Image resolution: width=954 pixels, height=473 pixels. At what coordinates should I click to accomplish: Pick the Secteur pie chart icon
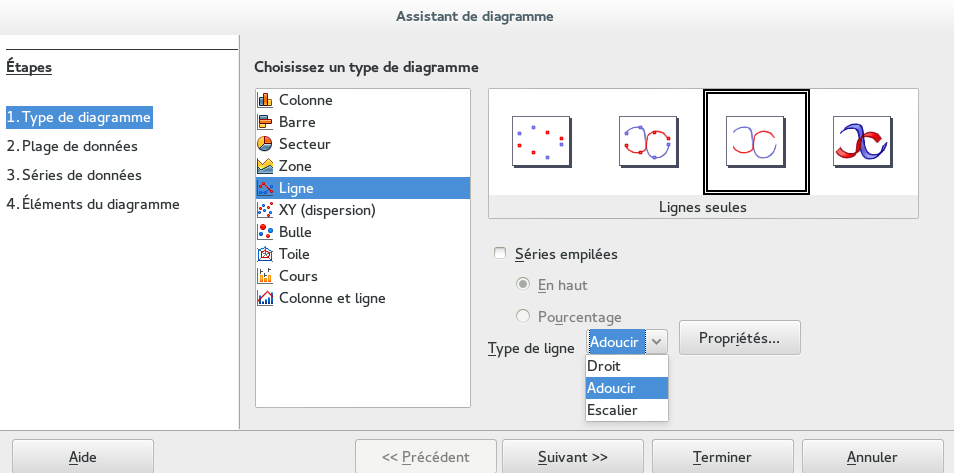click(x=265, y=144)
